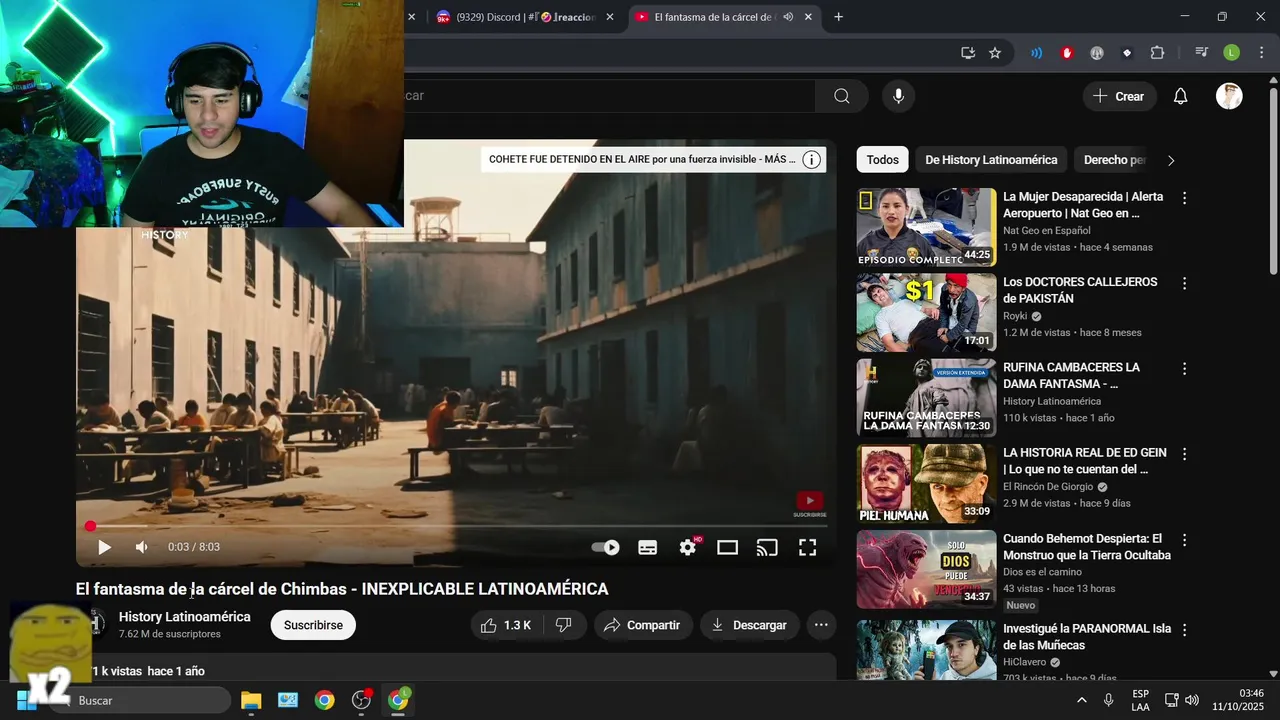This screenshot has height=720, width=1280.
Task: Open Chrome three-dot menu
Action: 1261,53
